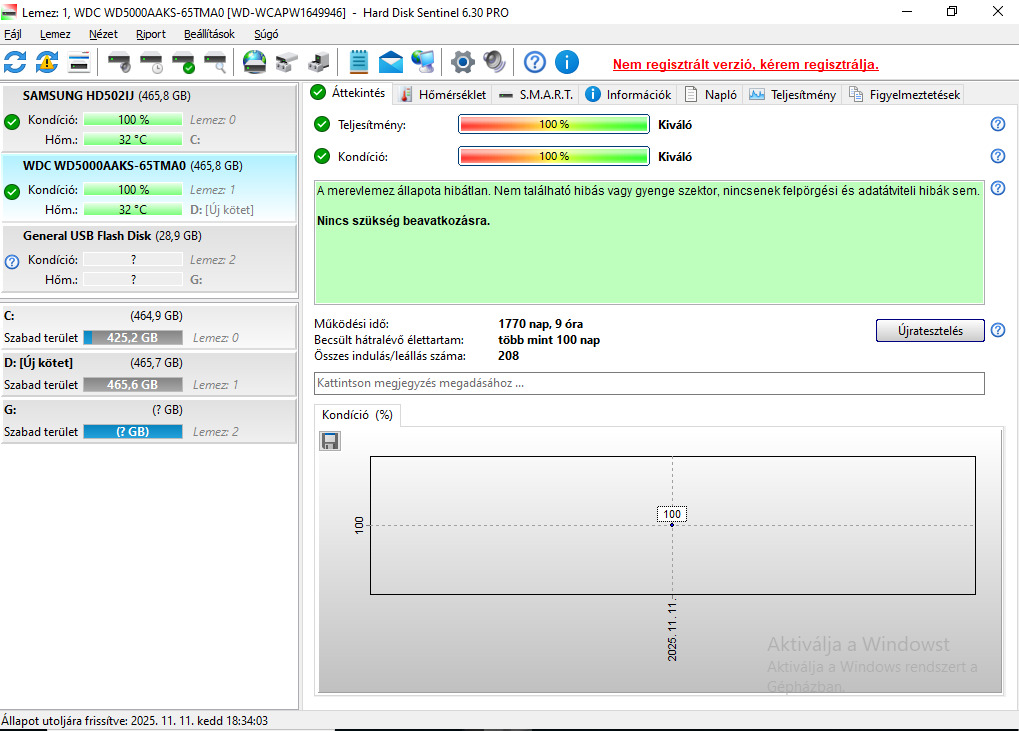The image size is (1019, 731).
Task: Click the több mint 100 nap value
Action: point(549,340)
